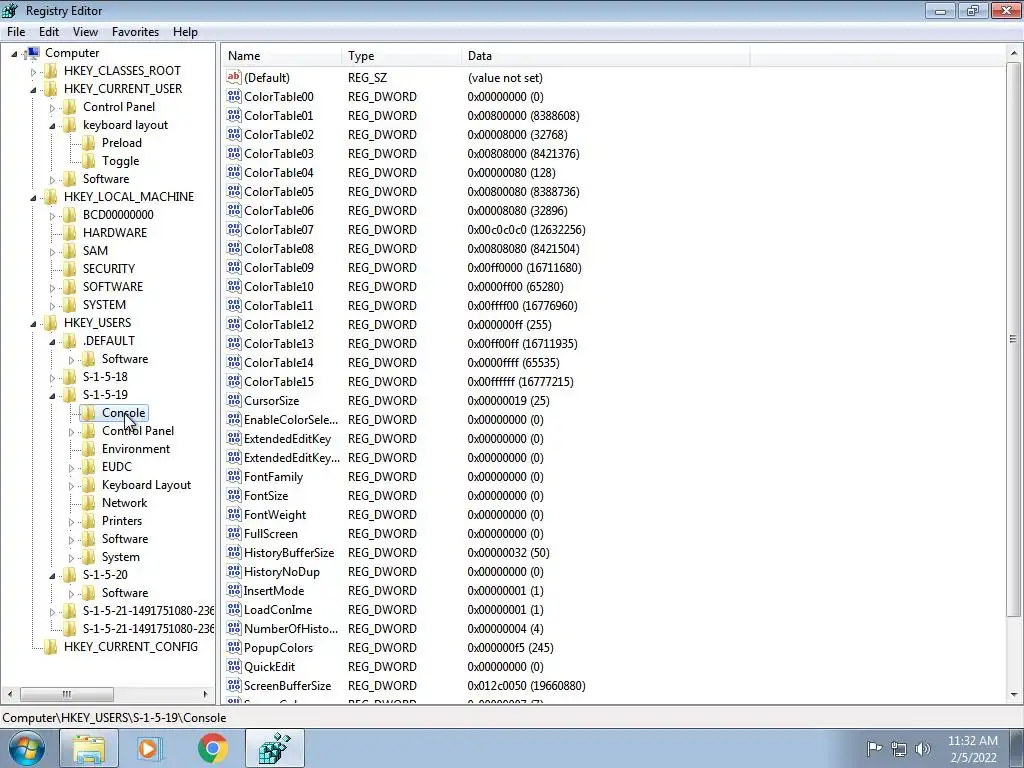Collapse the S-1-5-19 key
Screen dimensions: 1024x768
53,395
